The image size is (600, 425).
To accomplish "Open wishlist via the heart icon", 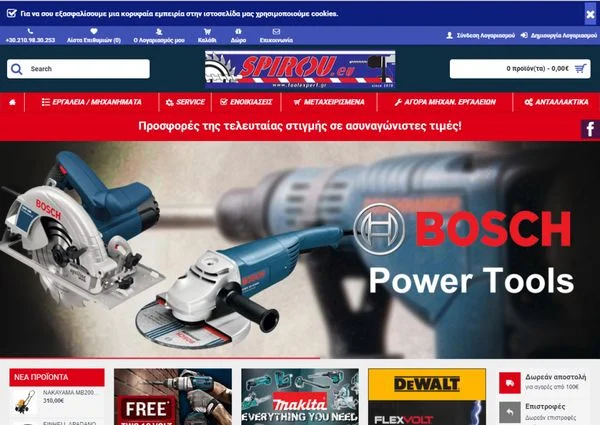I will point(94,31).
